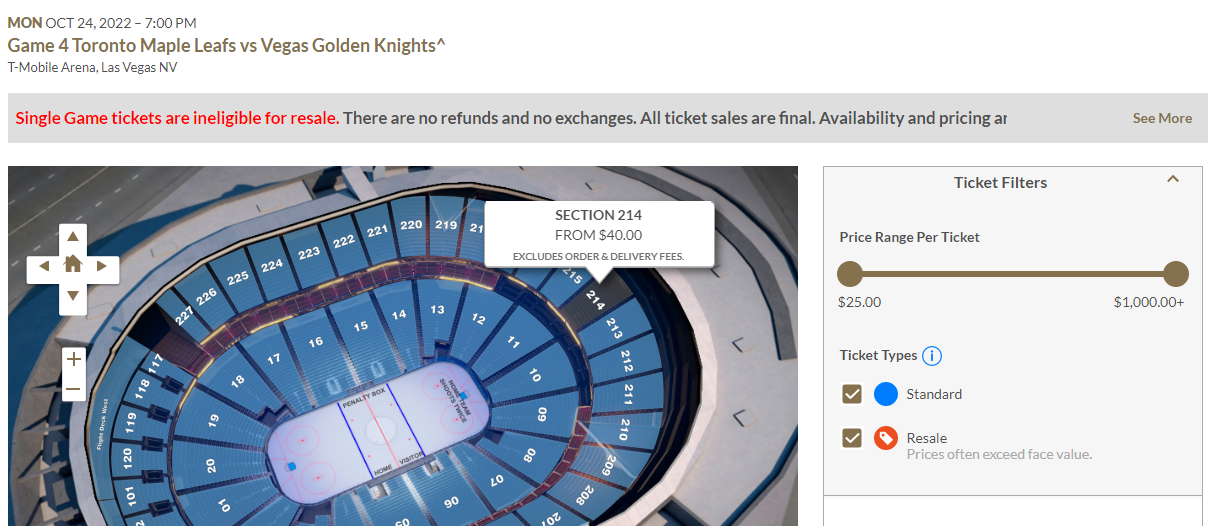Pan the seat map down
Viewport: 1217px width, 526px height.
click(x=73, y=296)
